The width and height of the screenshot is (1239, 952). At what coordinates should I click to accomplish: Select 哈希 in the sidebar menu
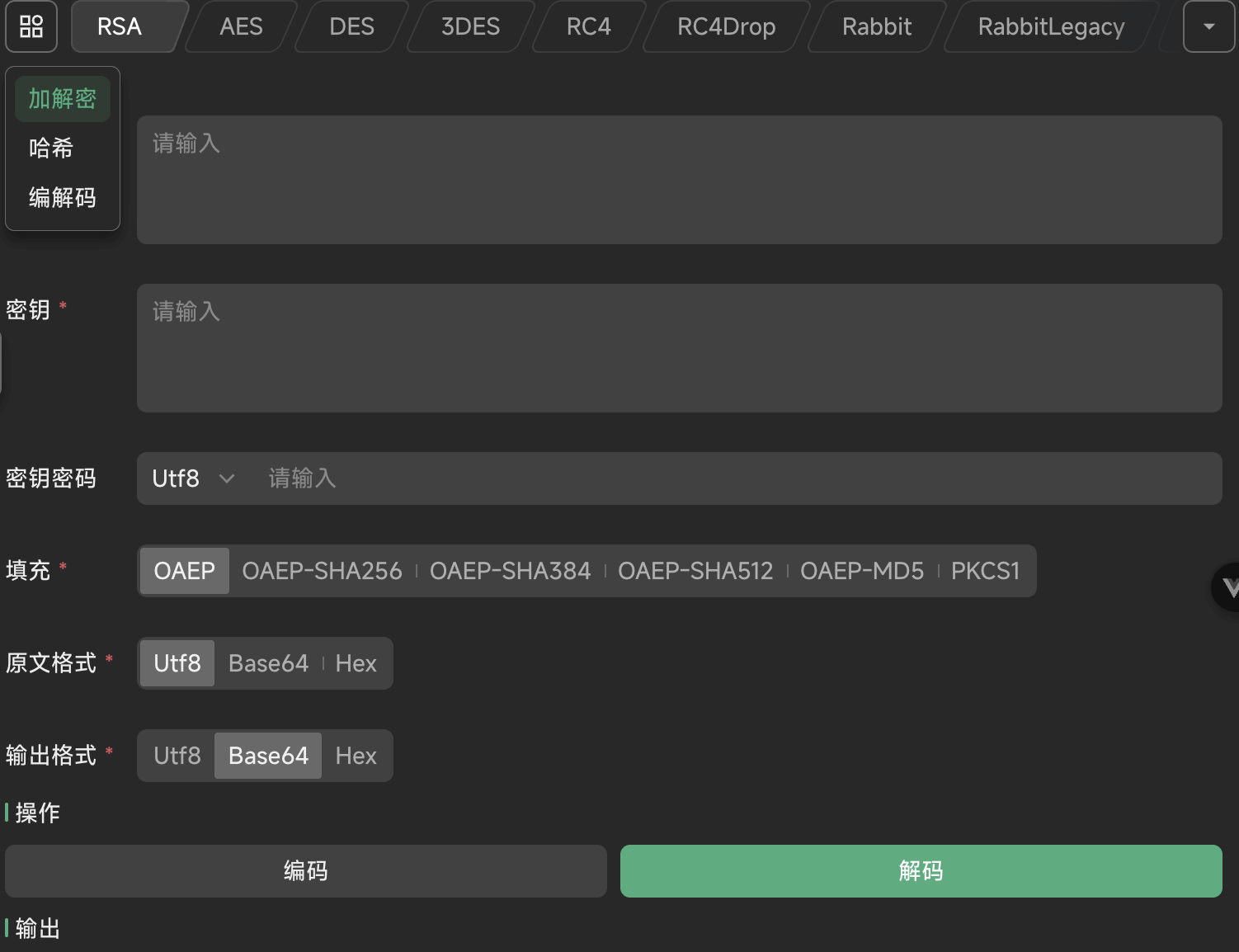(x=51, y=148)
